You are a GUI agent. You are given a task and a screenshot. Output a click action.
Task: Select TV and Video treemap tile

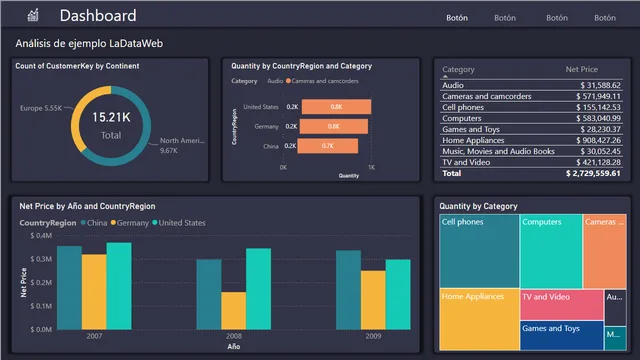tap(562, 304)
